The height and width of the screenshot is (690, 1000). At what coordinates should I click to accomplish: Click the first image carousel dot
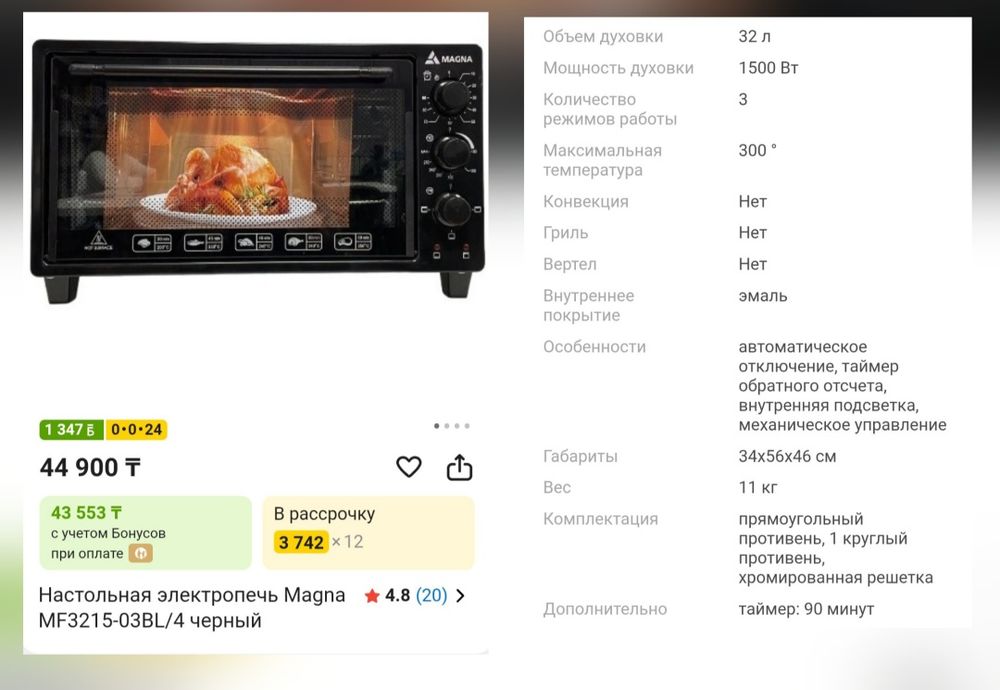[x=436, y=426]
